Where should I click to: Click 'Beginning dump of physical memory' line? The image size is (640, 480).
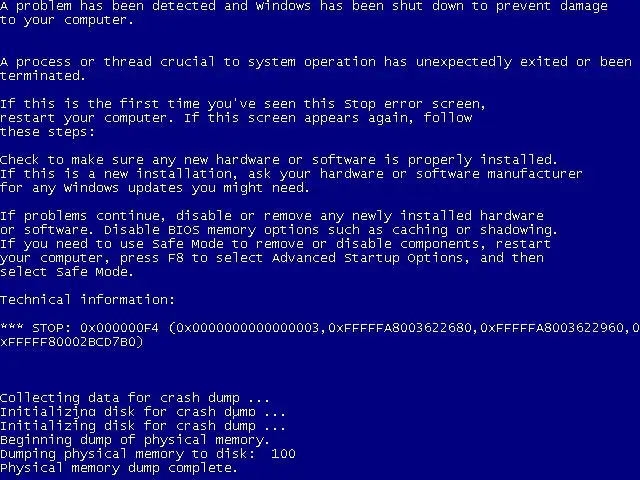point(135,440)
